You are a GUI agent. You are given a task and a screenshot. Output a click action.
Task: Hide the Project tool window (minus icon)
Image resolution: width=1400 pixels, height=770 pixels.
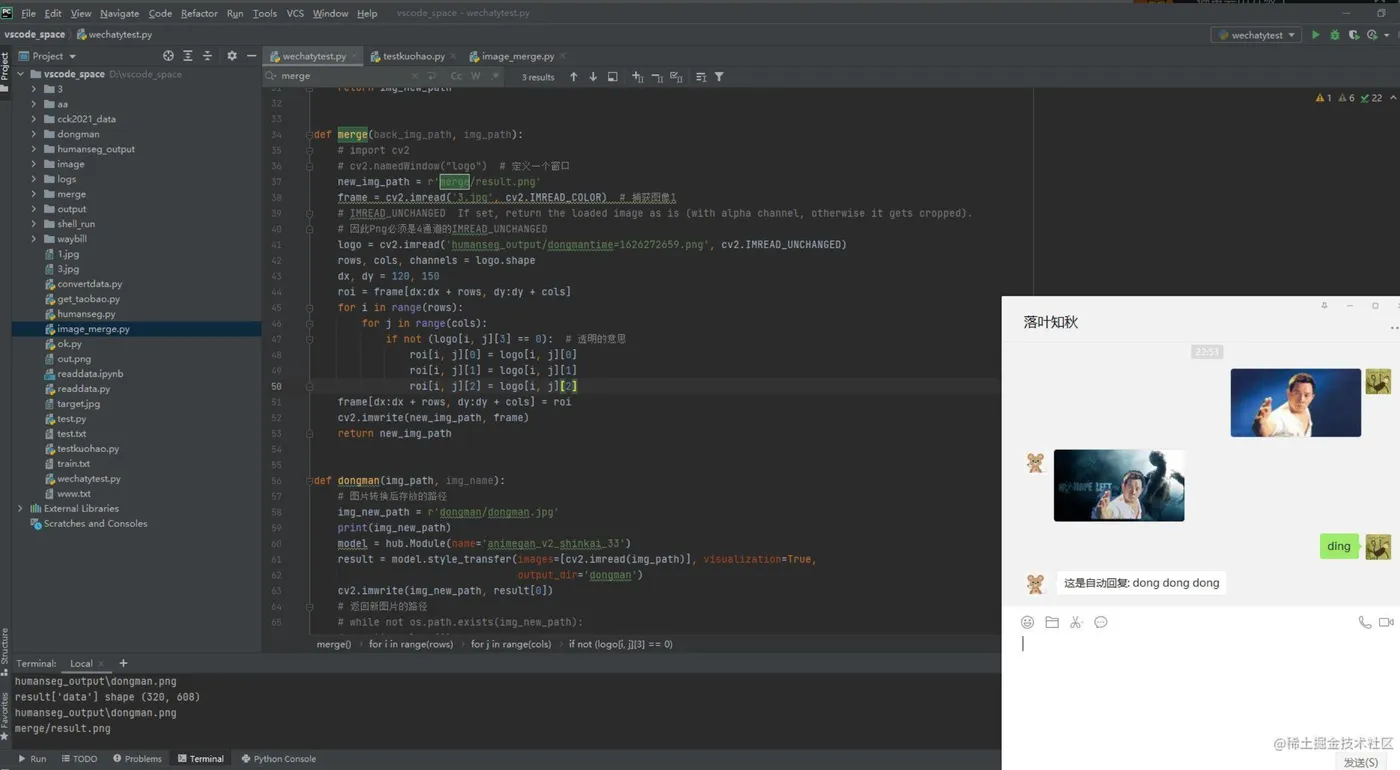251,56
